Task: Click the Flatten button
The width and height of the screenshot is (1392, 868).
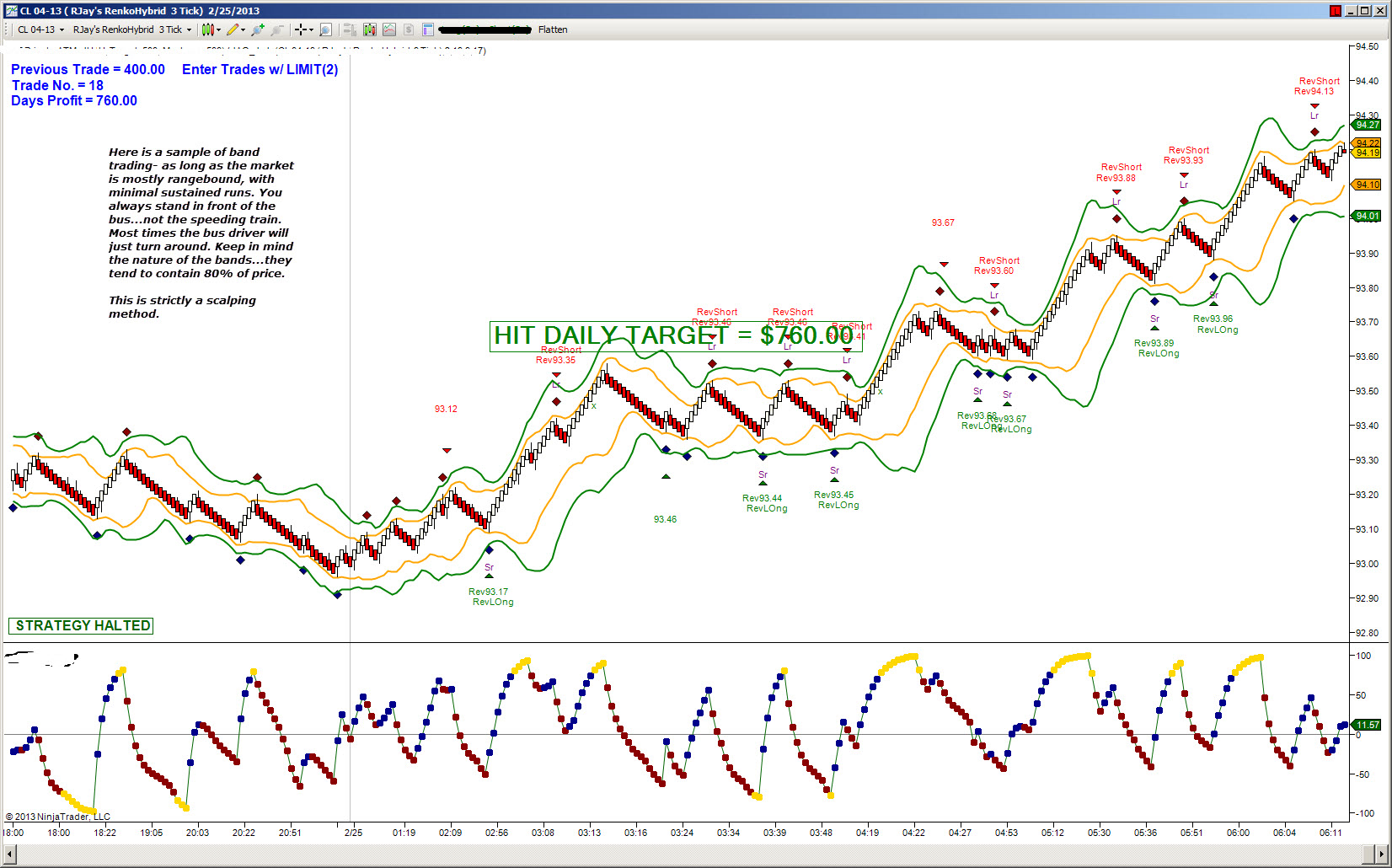Action: [553, 29]
